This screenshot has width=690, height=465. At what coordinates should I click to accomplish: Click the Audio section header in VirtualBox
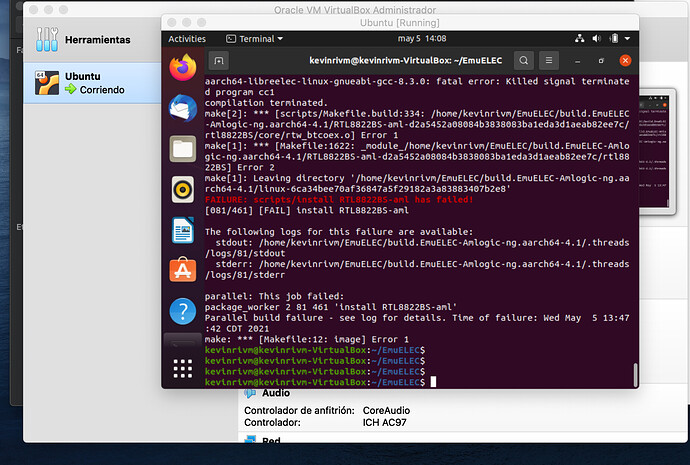pyautogui.click(x=276, y=393)
